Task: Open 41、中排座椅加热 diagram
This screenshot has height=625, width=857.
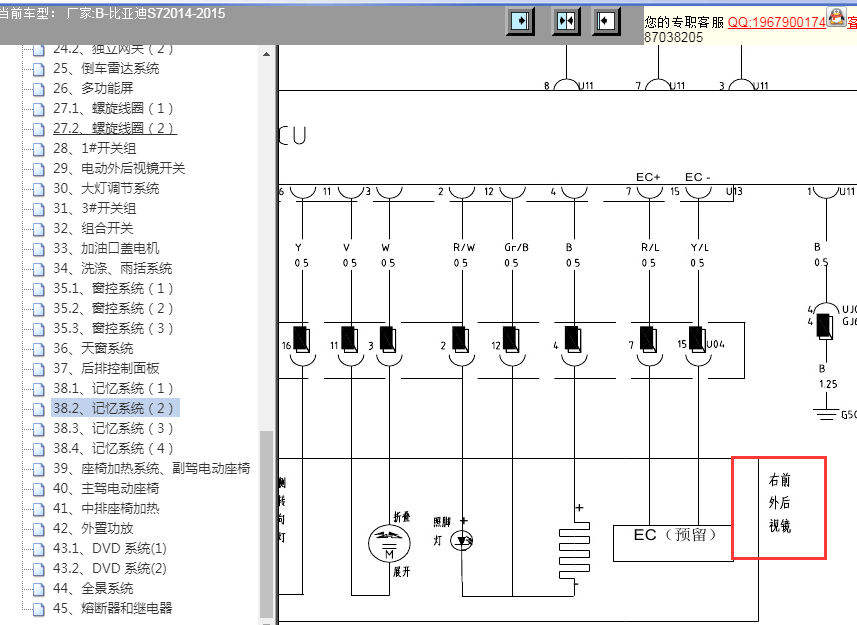Action: point(106,508)
